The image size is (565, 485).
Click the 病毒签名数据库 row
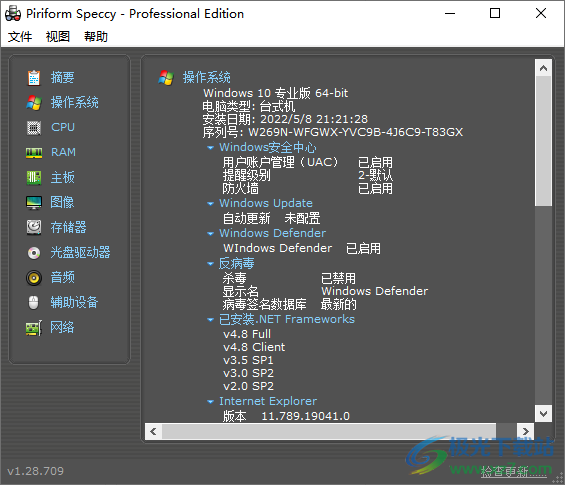(290, 304)
